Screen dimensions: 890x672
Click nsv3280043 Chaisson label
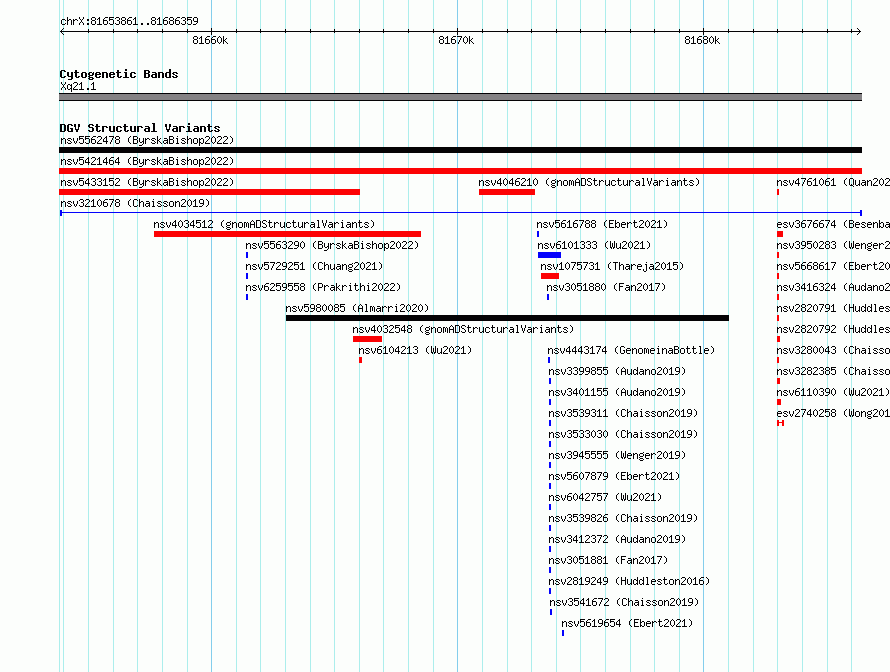coord(833,350)
